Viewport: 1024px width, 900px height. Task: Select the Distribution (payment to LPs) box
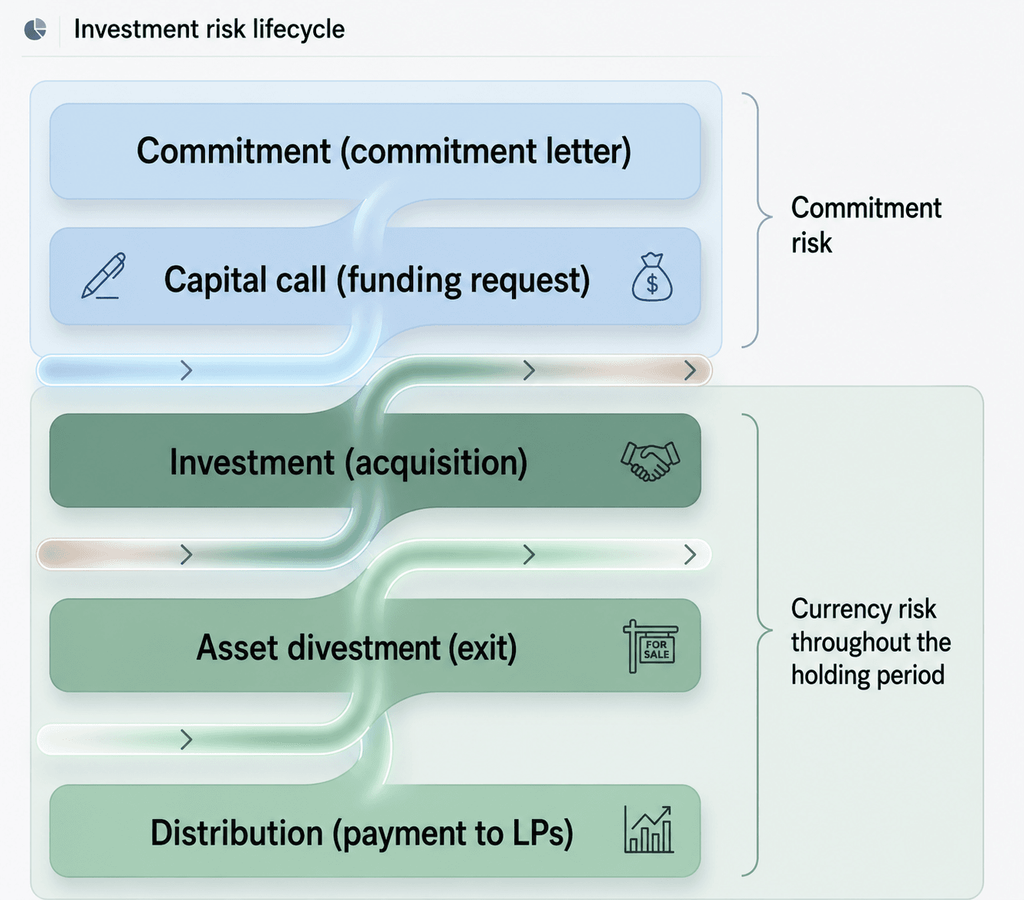[x=376, y=831]
